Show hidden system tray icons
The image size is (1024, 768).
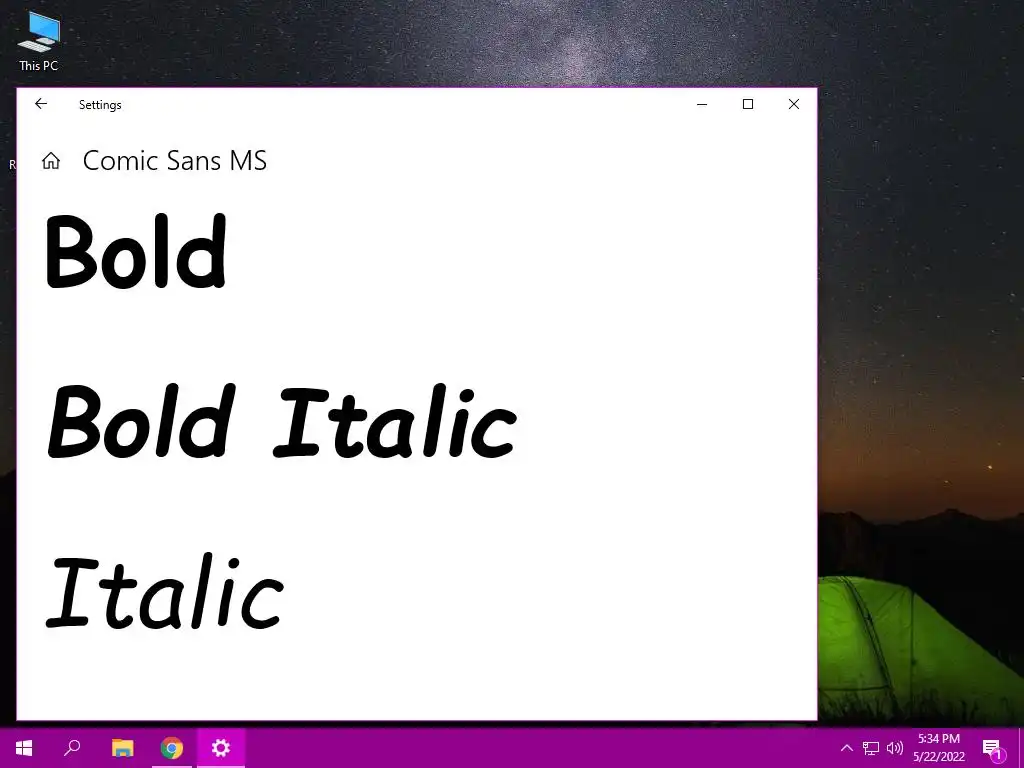(846, 748)
